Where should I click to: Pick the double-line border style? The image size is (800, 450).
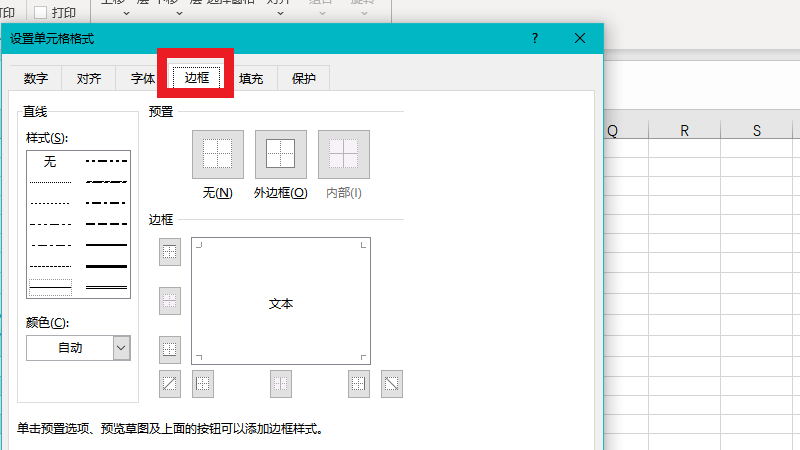[x=106, y=287]
